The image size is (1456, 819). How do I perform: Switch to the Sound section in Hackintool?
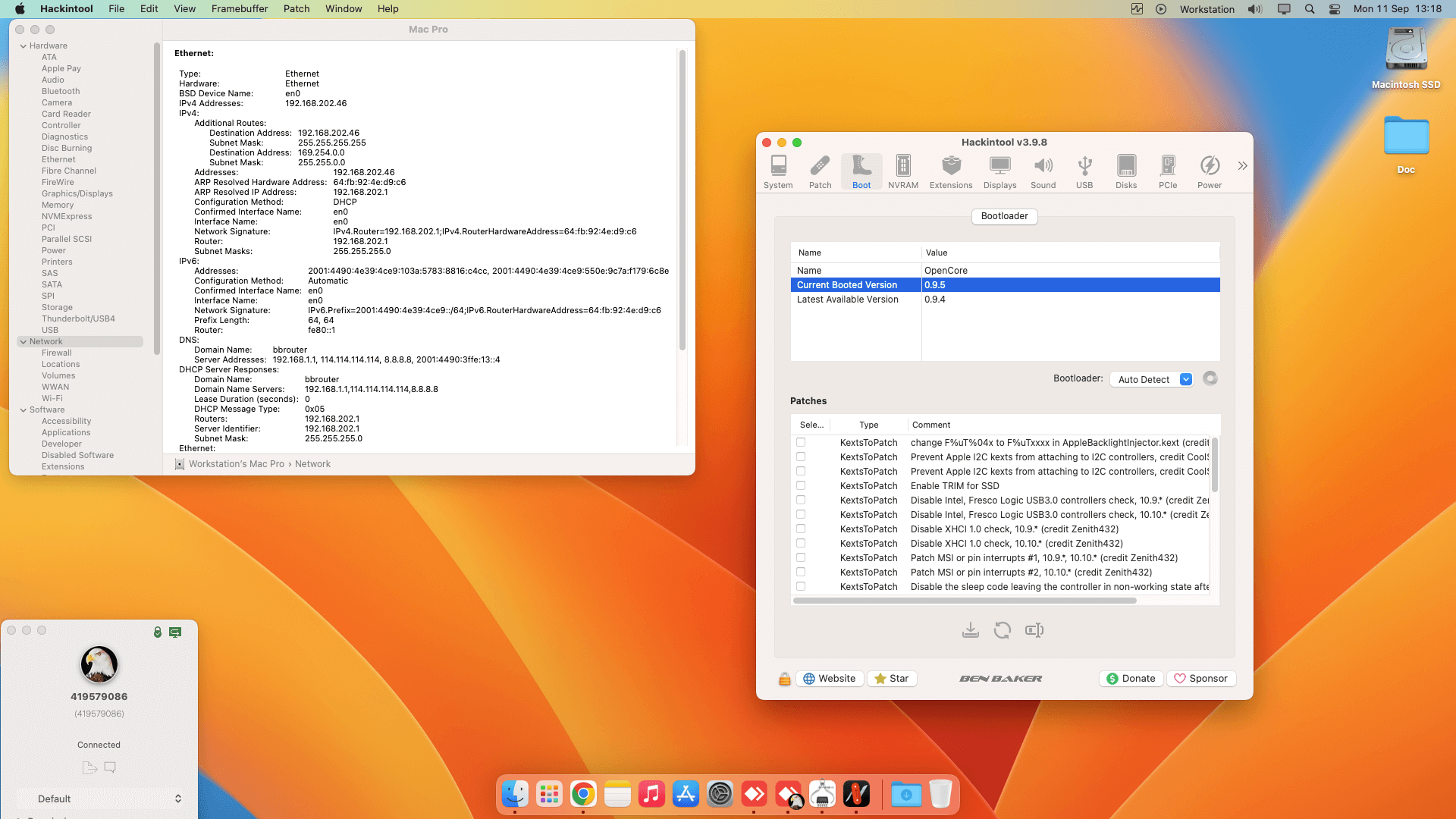pyautogui.click(x=1043, y=171)
